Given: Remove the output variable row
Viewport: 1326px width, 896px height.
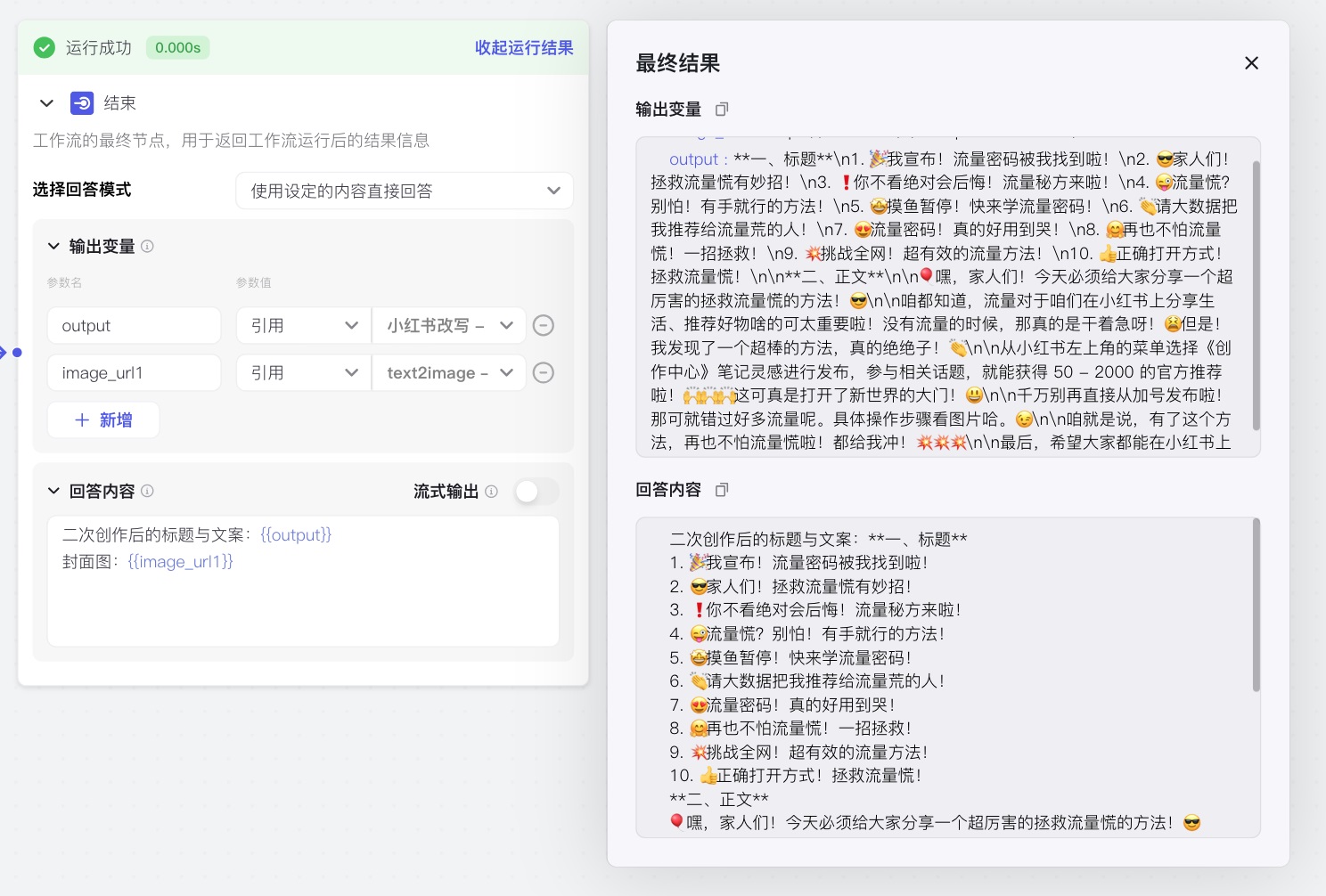Looking at the screenshot, I should pos(544,326).
